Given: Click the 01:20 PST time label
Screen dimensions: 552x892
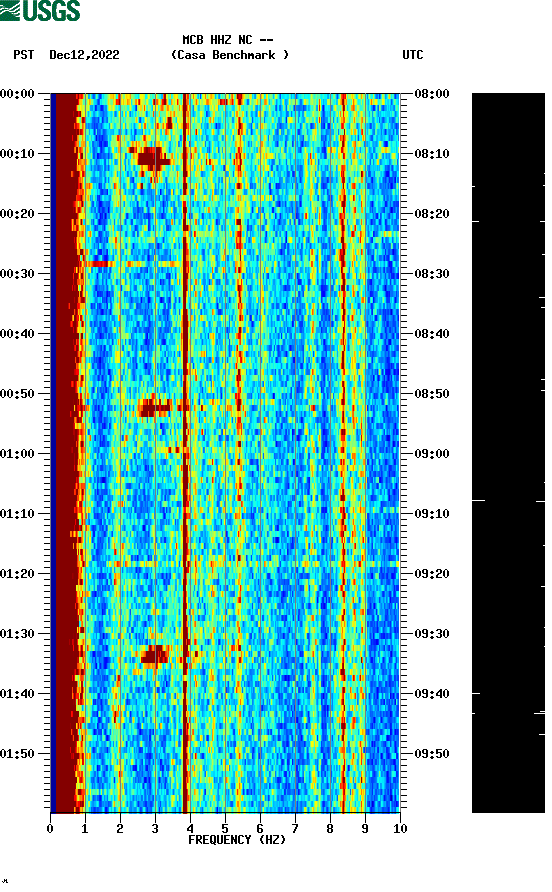Looking at the screenshot, I should point(17,573).
